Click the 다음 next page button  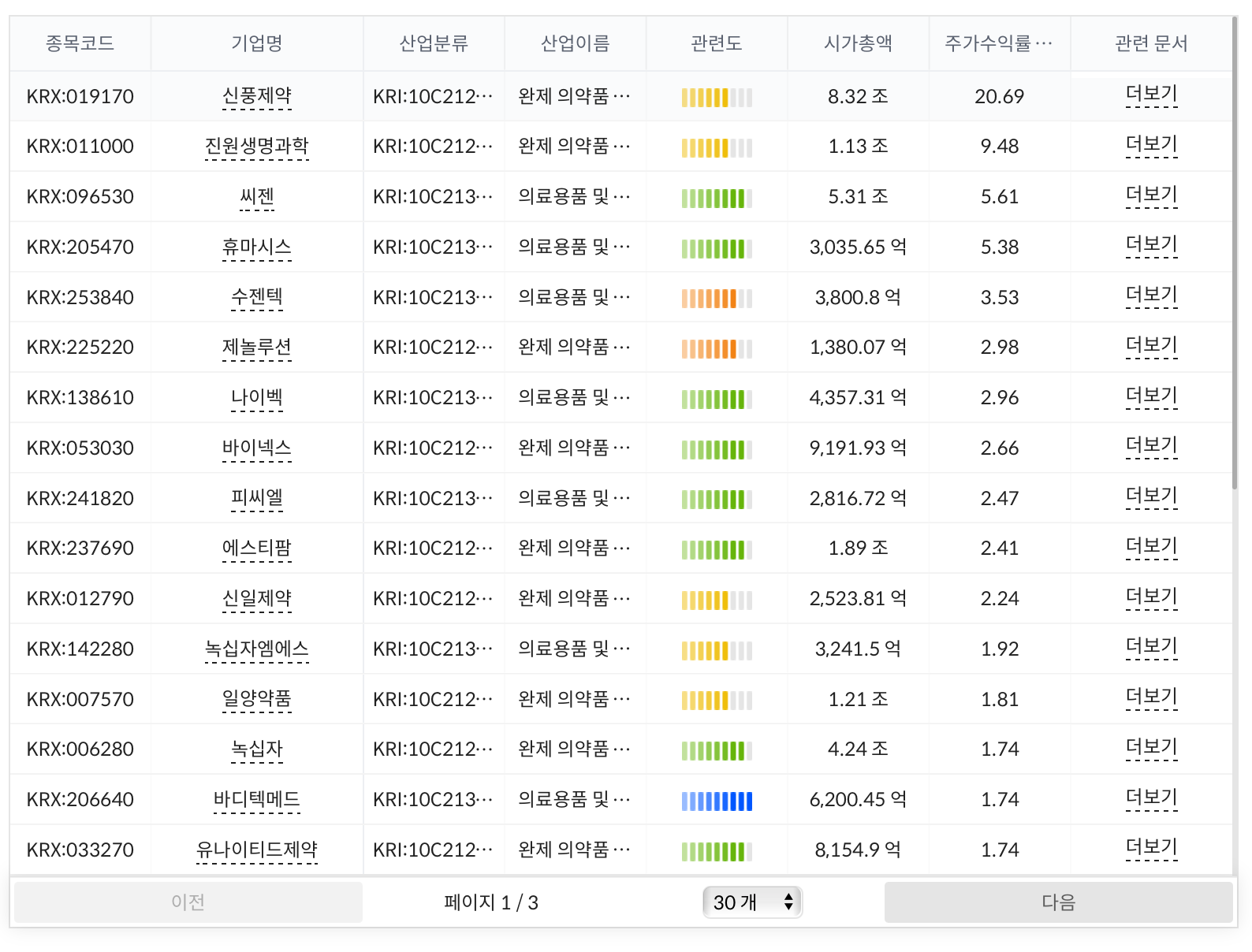pos(1058,902)
